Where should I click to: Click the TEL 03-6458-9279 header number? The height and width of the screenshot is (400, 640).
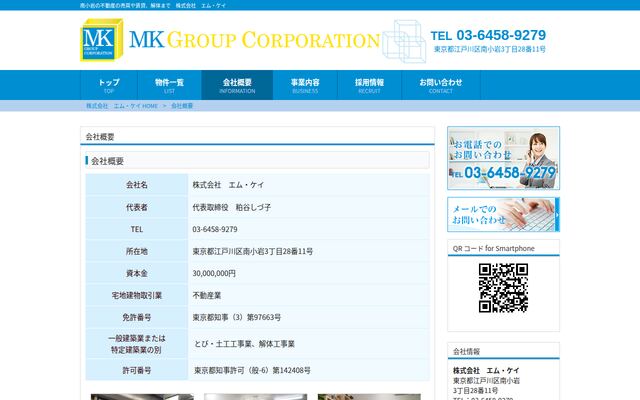click(x=488, y=35)
